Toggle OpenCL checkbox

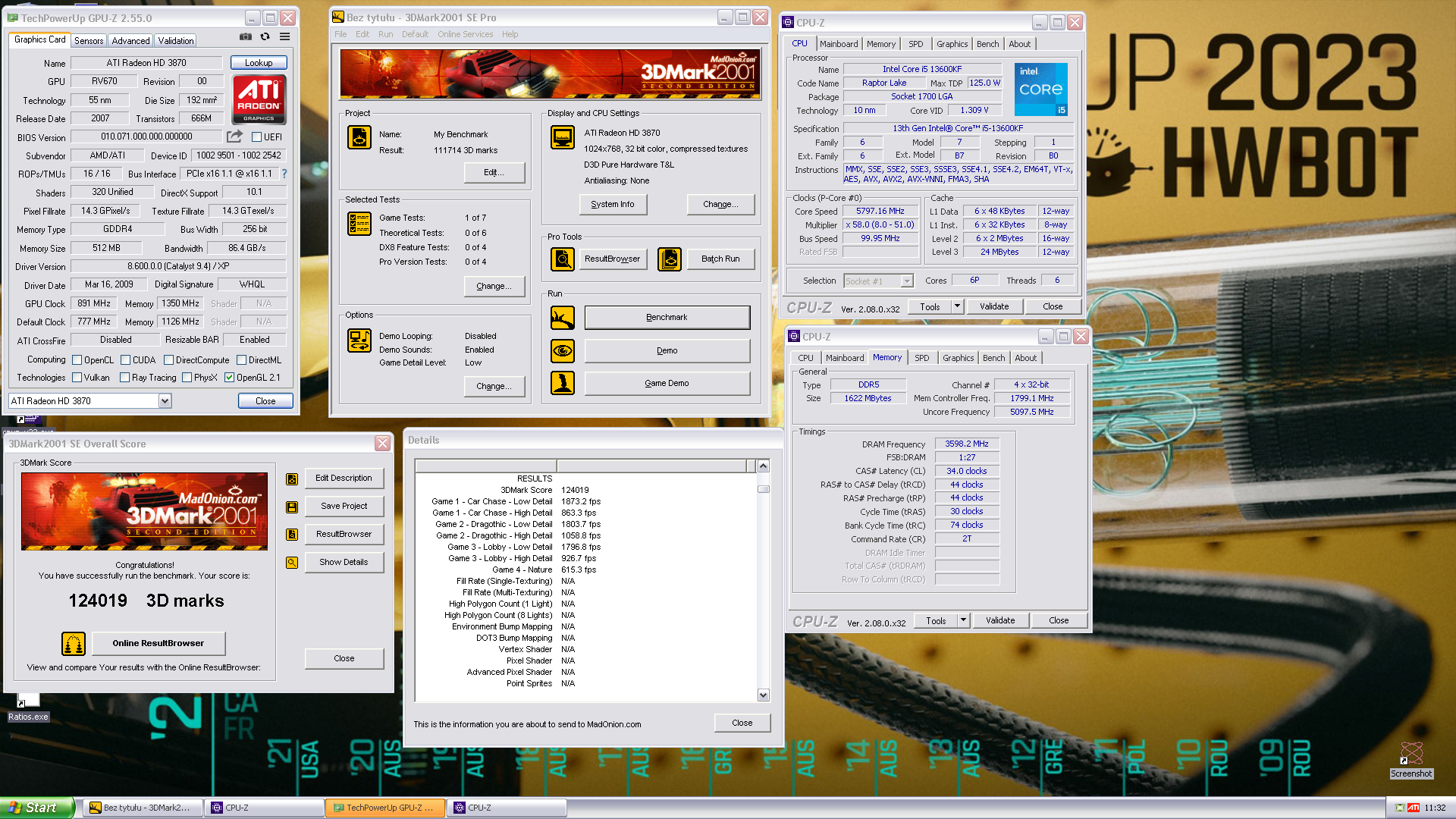tap(77, 360)
